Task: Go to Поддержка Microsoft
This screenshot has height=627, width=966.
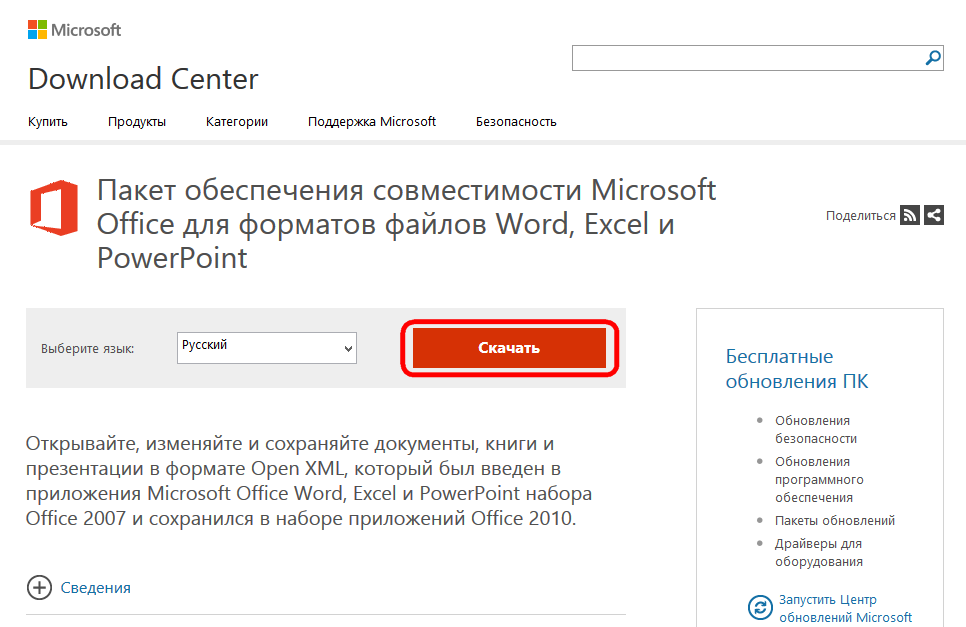Action: (x=372, y=122)
